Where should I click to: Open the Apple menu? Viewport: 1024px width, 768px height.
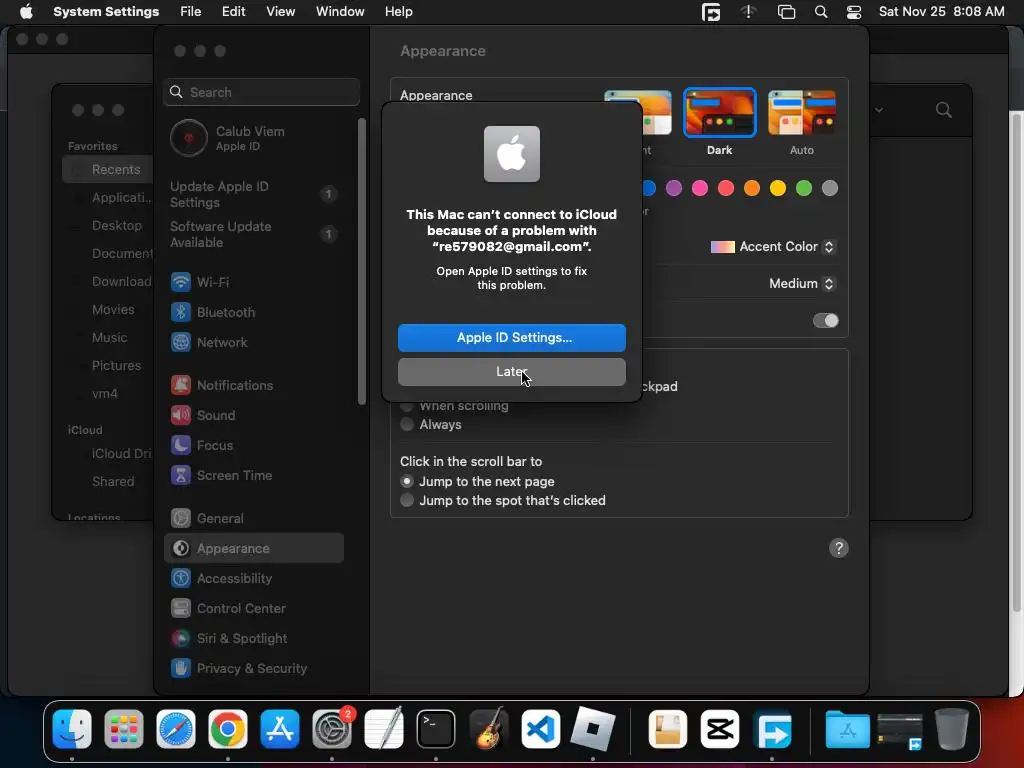point(26,12)
